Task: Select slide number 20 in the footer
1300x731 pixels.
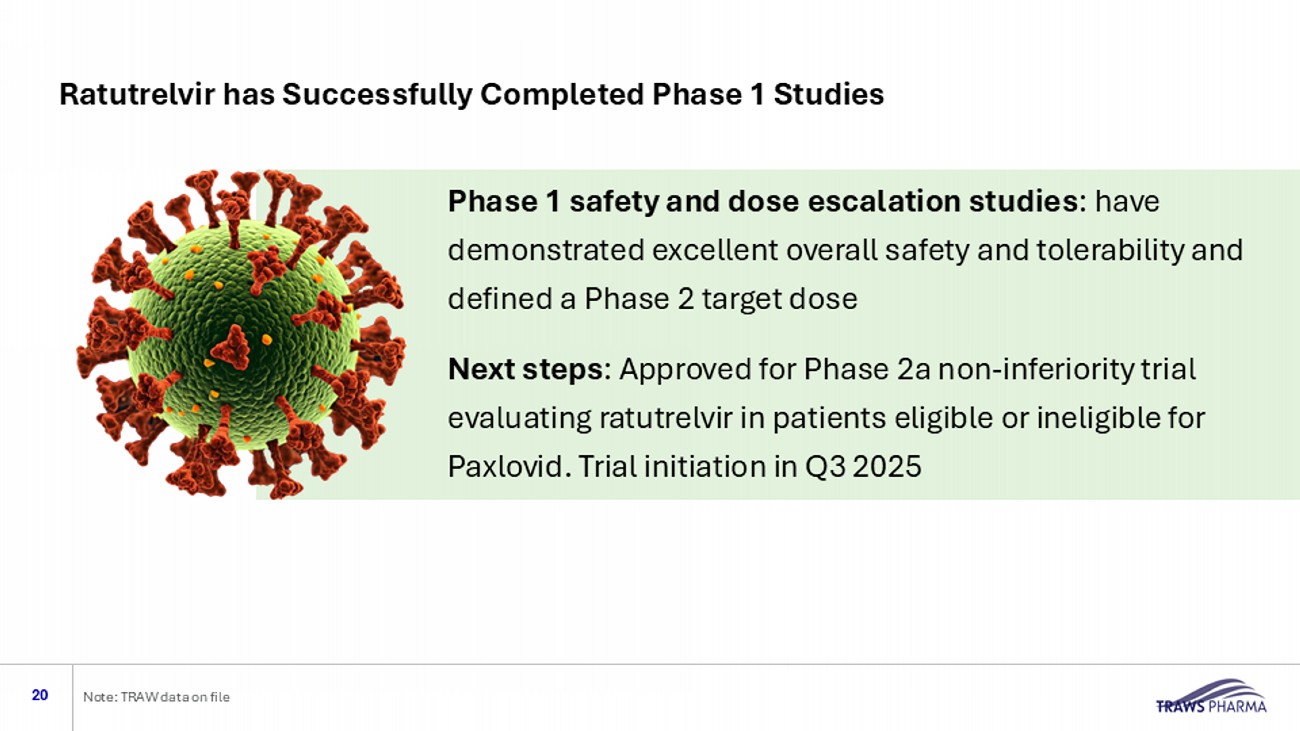Action: click(40, 695)
